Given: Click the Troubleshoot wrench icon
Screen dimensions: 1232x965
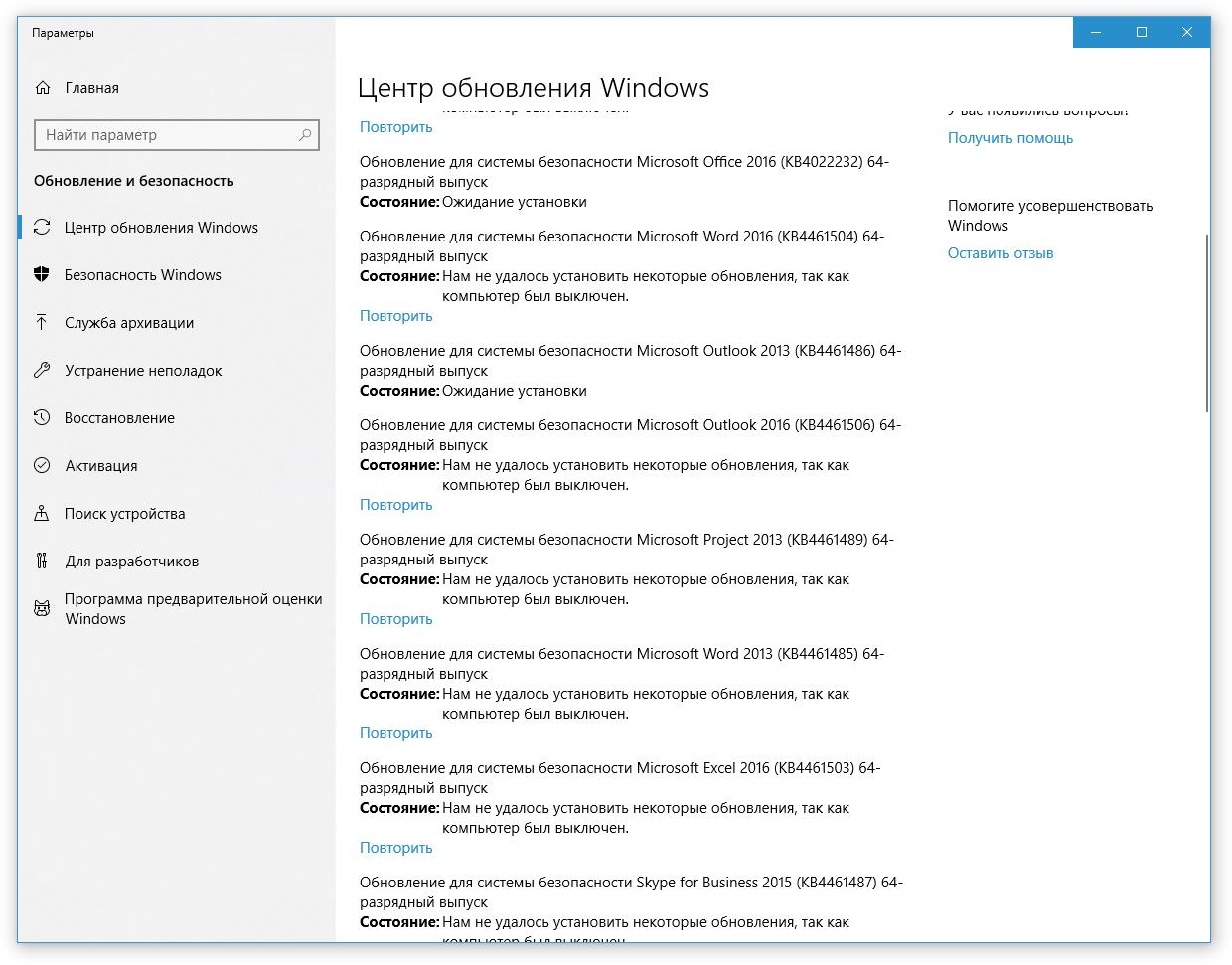Looking at the screenshot, I should click(x=42, y=370).
